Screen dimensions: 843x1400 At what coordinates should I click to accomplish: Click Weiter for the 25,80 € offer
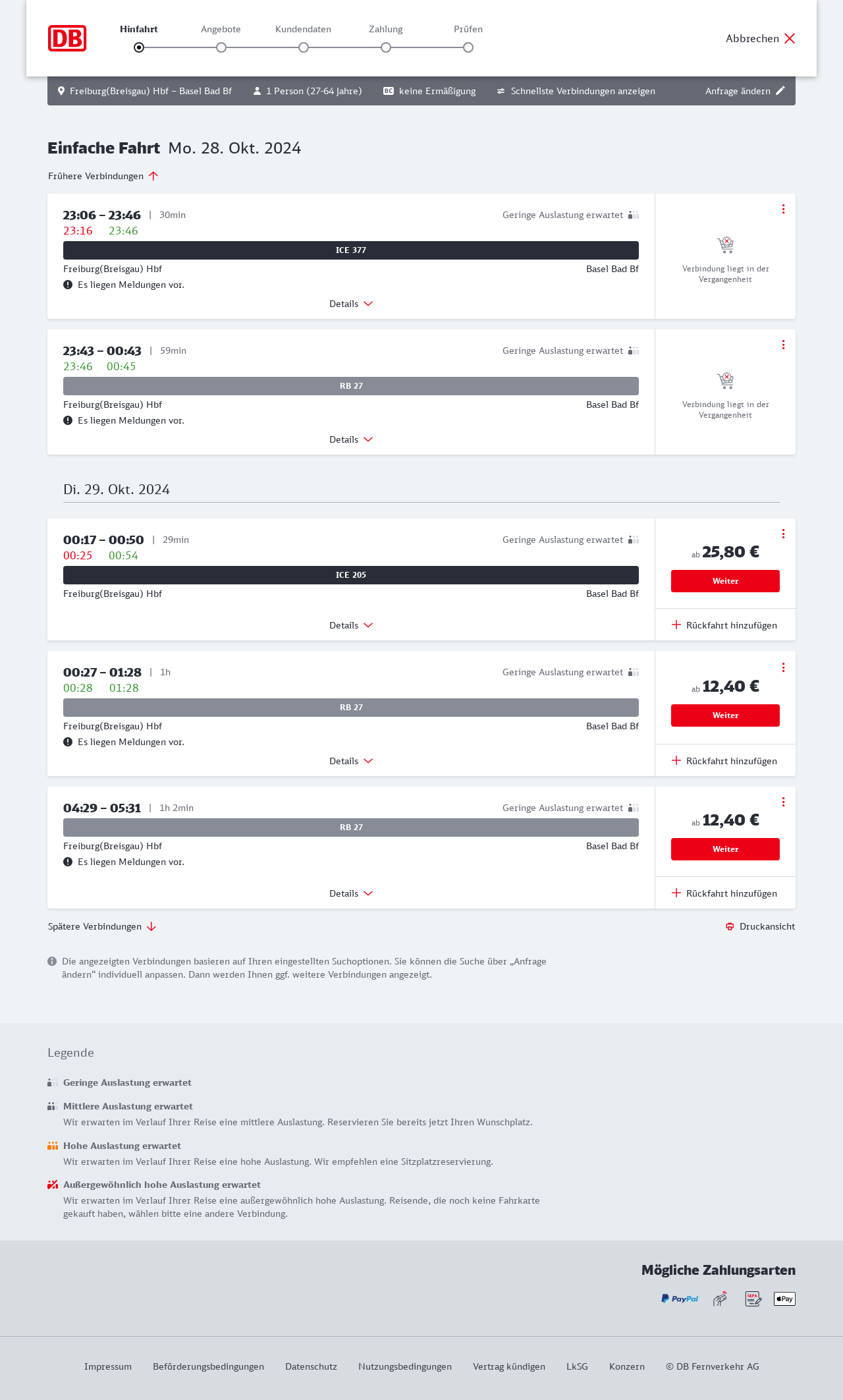tap(725, 581)
